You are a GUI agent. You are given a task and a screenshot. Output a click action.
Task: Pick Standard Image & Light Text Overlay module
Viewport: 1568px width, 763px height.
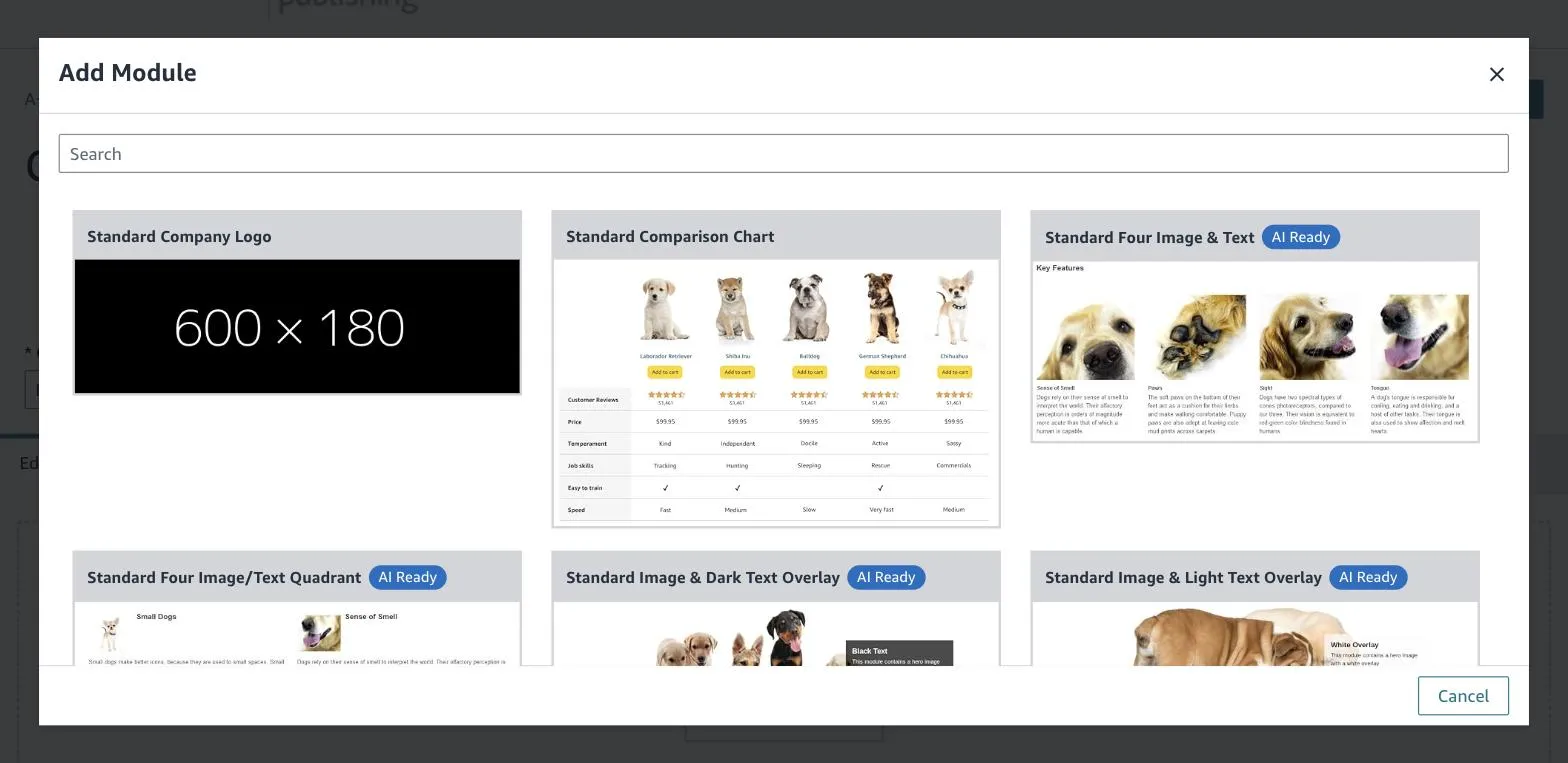pyautogui.click(x=1255, y=608)
